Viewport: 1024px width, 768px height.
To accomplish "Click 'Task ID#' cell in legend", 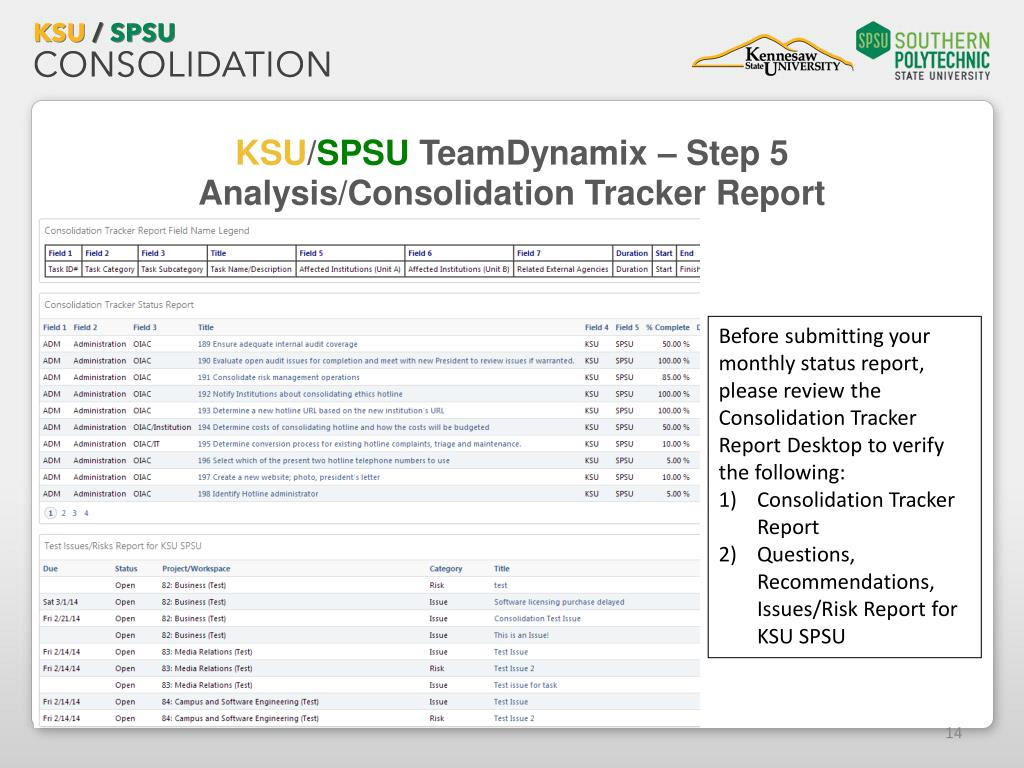I will [x=63, y=269].
